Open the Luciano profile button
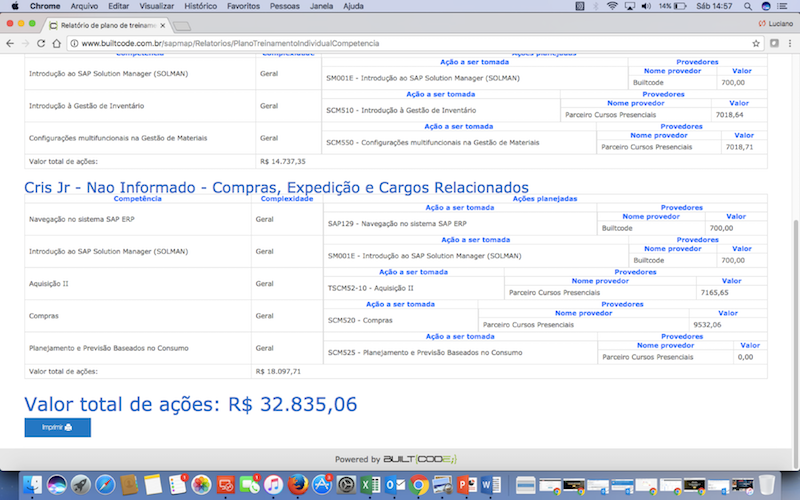The width and height of the screenshot is (800, 500). point(776,23)
